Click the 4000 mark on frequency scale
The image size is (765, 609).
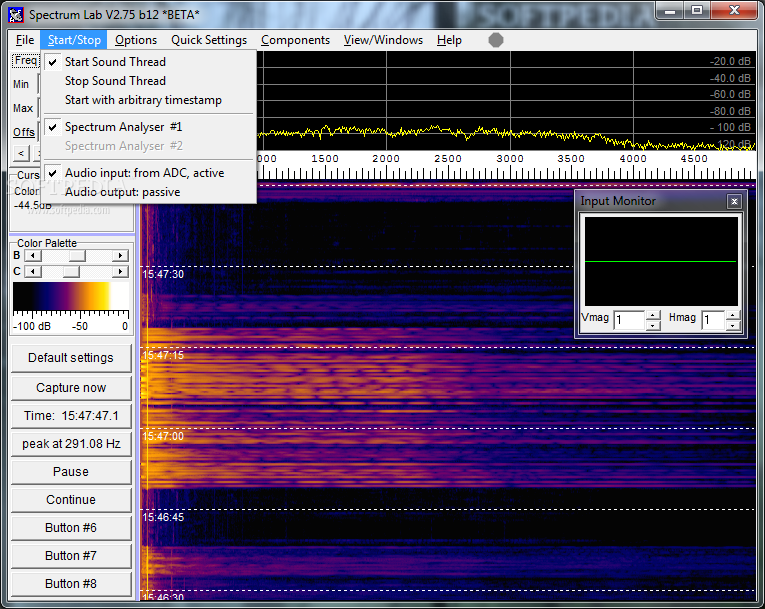633,159
